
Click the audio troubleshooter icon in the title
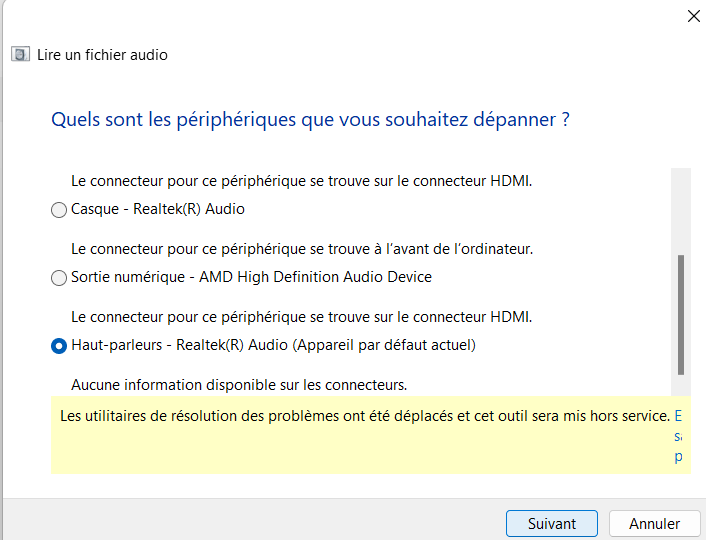point(20,55)
